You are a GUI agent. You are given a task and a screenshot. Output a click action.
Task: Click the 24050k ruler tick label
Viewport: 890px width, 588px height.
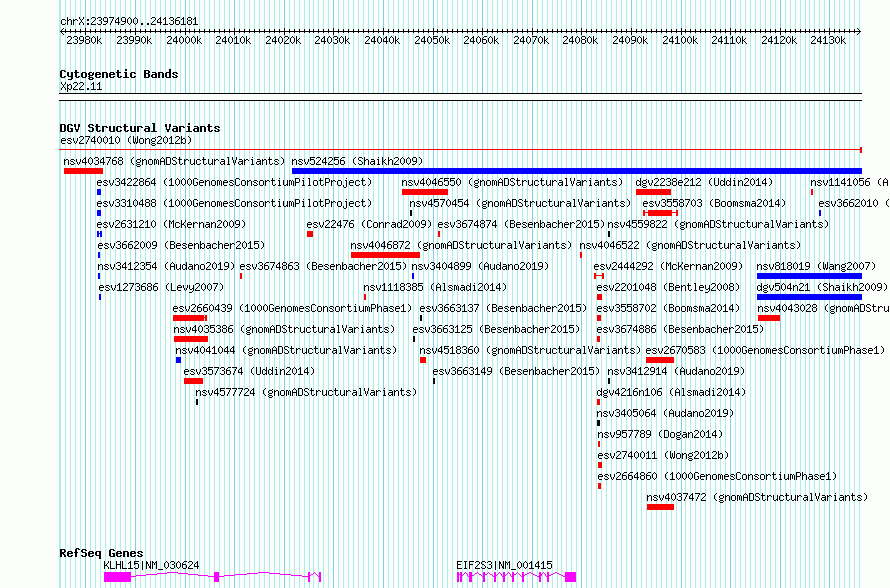(x=432, y=40)
